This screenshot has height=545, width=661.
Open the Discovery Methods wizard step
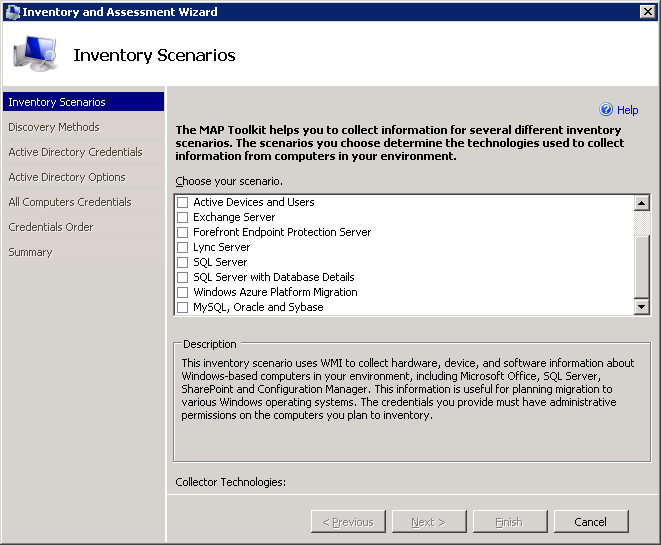point(54,127)
